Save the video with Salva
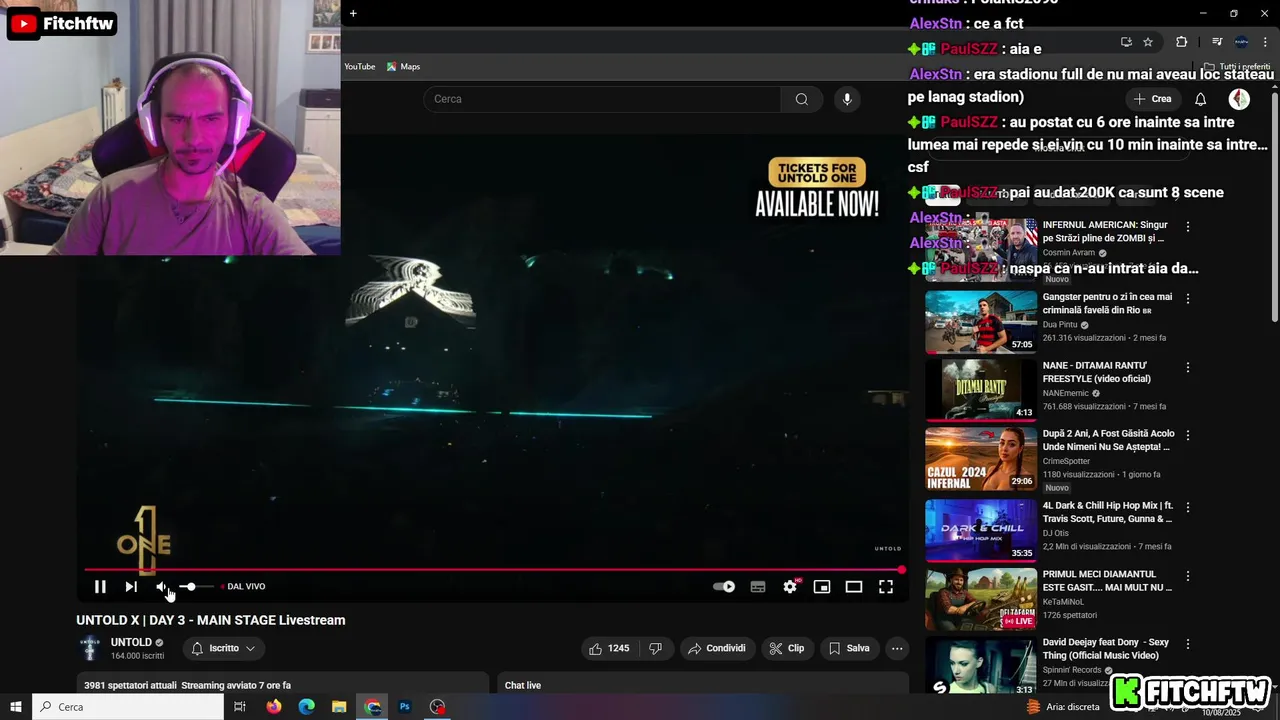This screenshot has width=1280, height=720. 849,648
